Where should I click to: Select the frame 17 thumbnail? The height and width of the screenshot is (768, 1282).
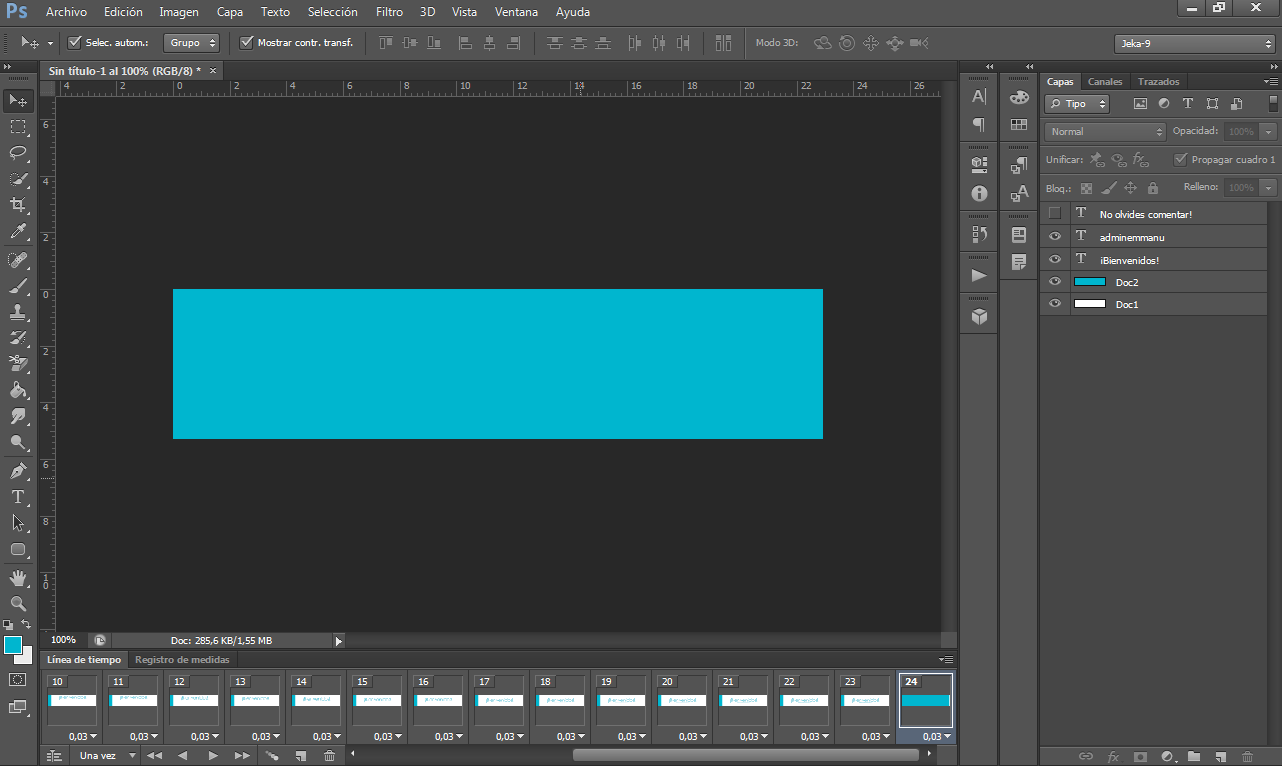(499, 700)
